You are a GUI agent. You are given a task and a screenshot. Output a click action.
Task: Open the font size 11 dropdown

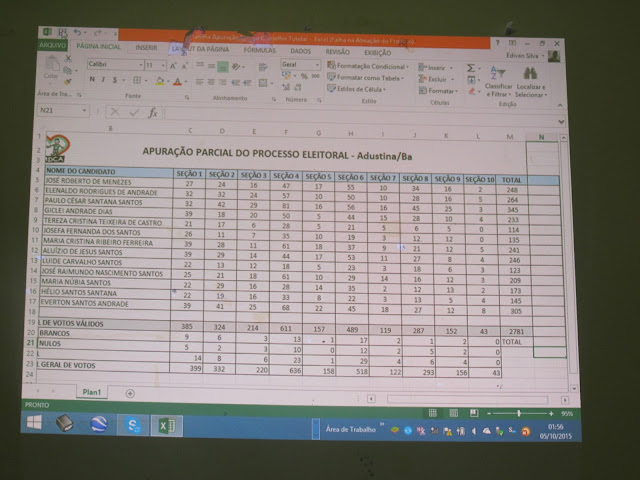[163, 65]
